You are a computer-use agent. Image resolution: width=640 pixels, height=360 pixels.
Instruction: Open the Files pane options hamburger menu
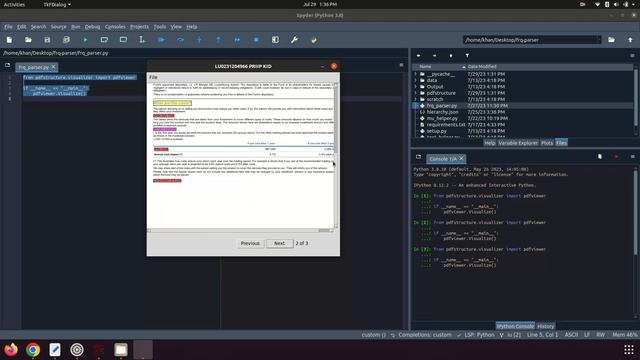(632, 56)
